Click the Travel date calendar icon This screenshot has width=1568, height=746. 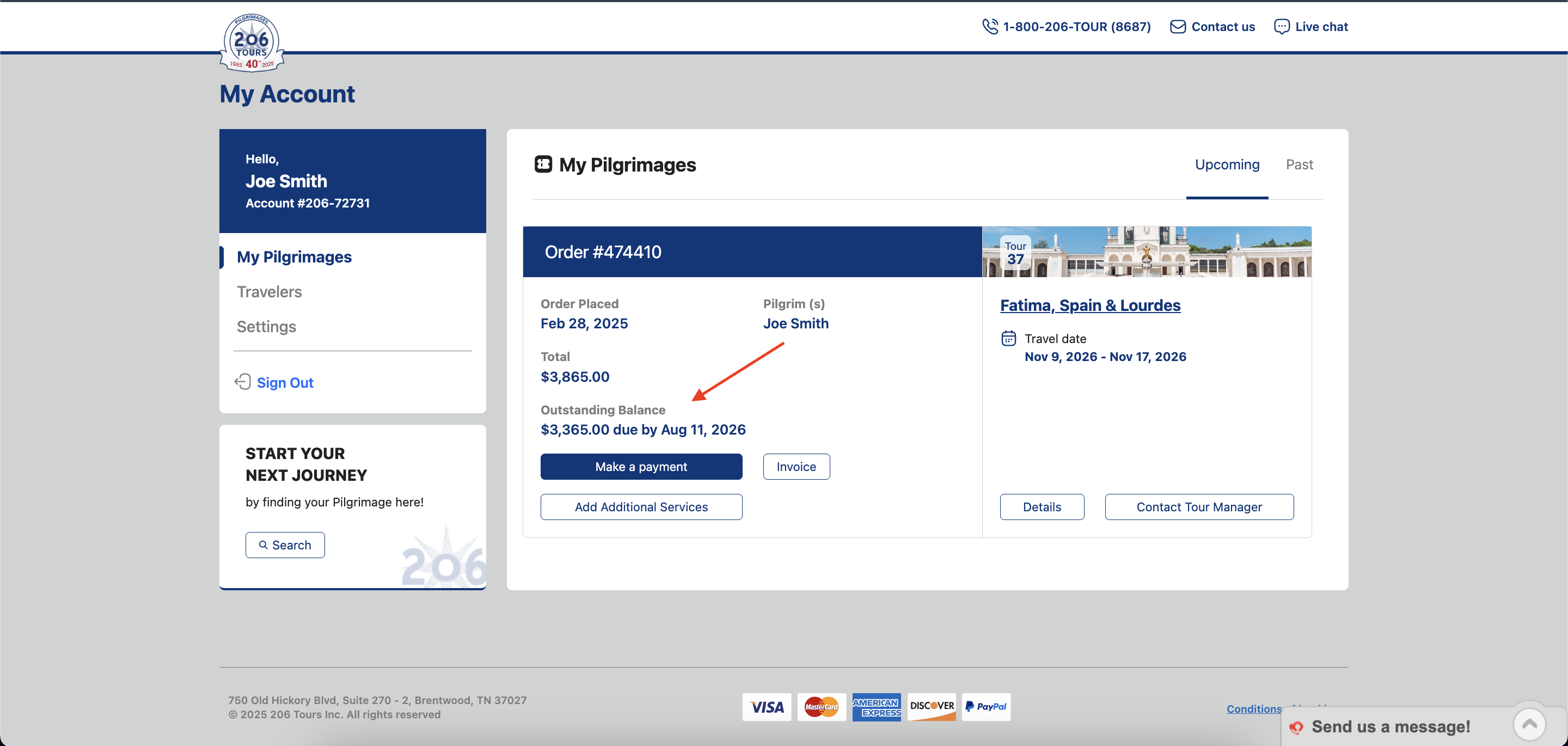[1009, 338]
